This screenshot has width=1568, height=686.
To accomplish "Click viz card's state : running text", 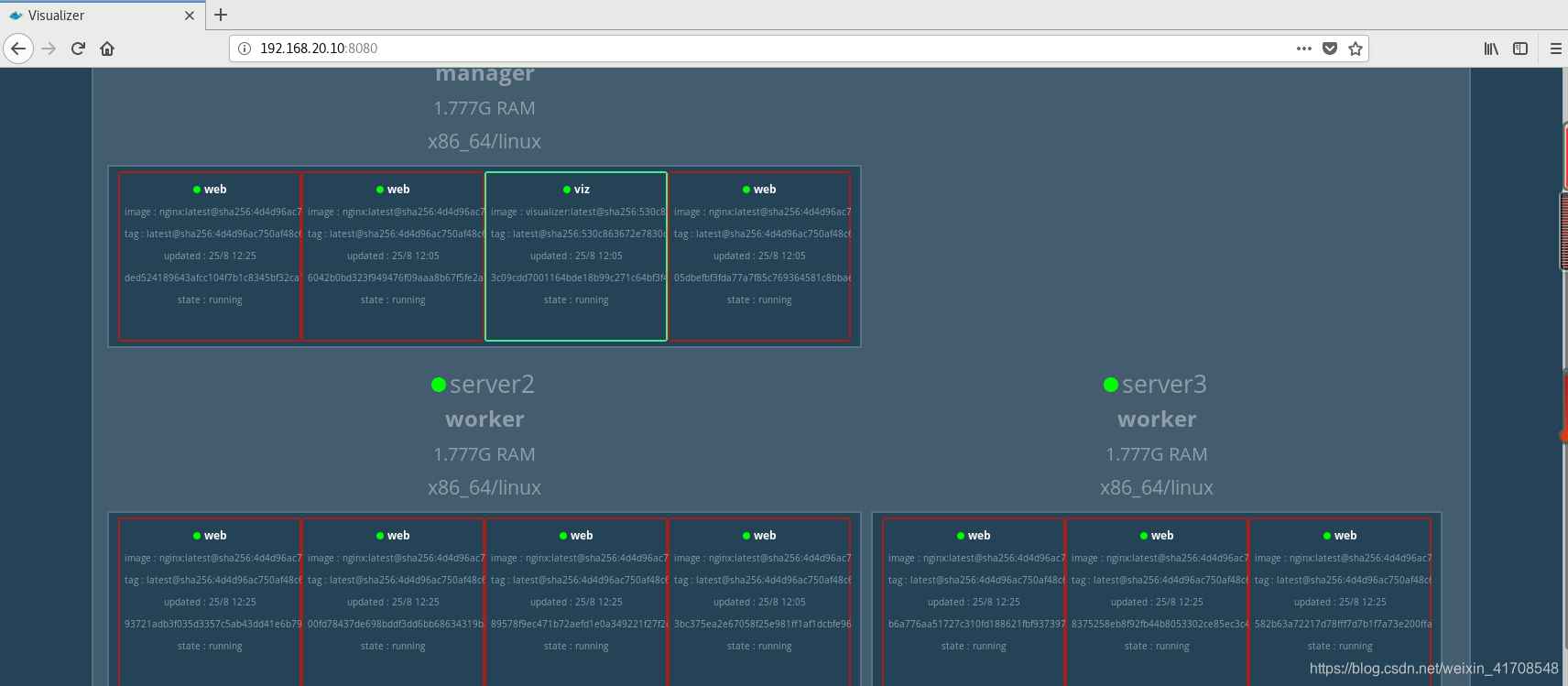I will 576,300.
